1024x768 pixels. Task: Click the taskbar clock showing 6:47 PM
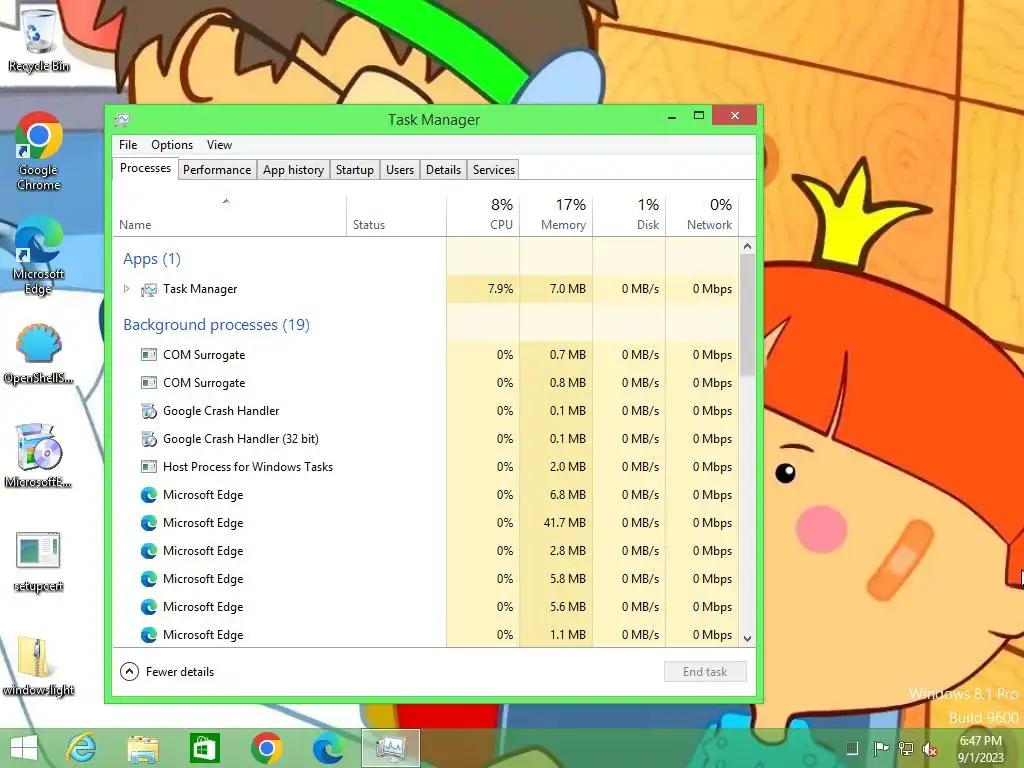click(x=980, y=748)
